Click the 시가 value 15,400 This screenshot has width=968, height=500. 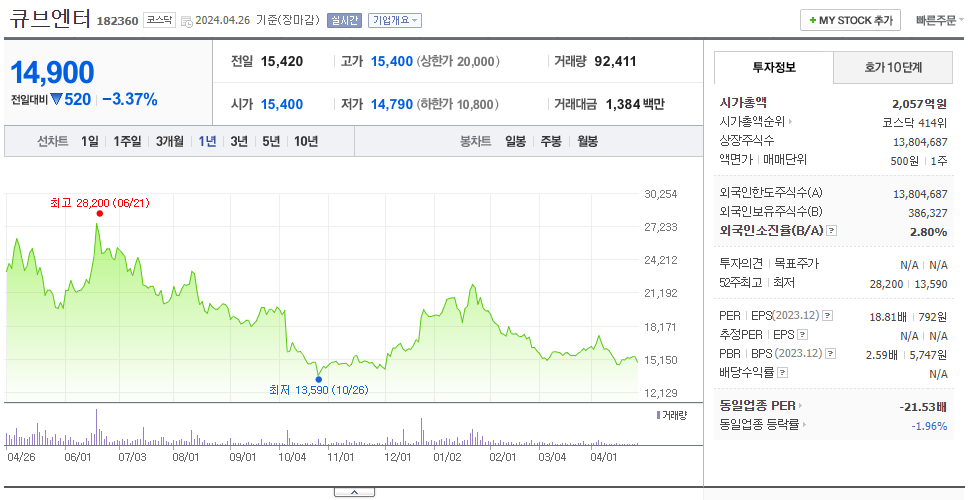(x=282, y=104)
